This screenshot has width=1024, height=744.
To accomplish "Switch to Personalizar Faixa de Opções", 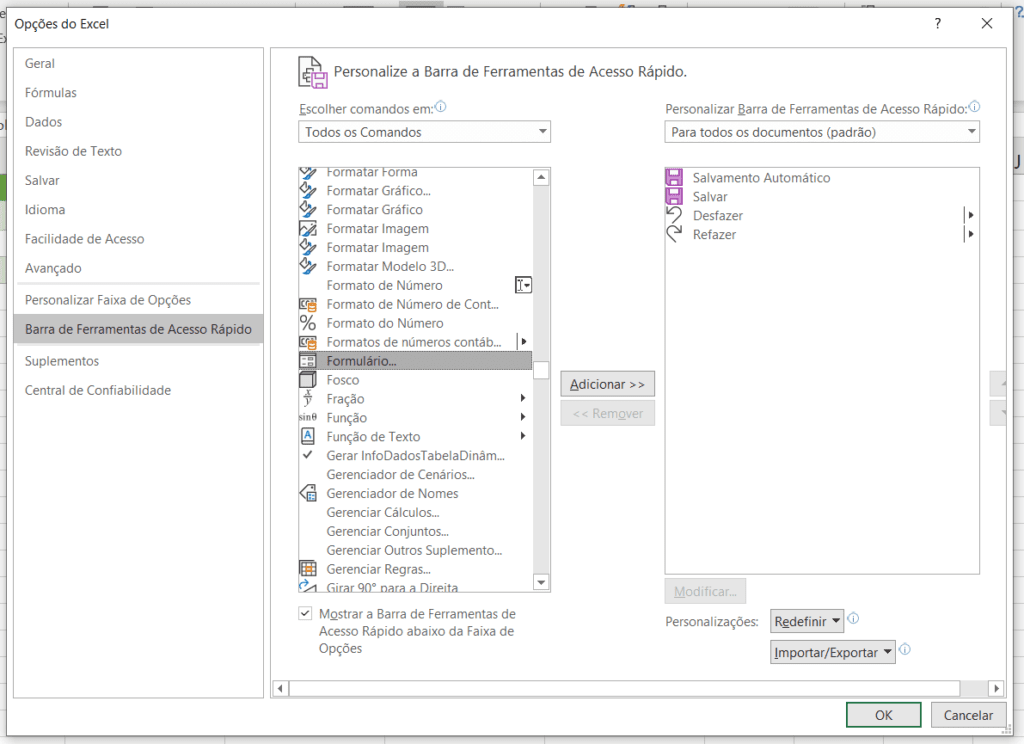I will [108, 300].
